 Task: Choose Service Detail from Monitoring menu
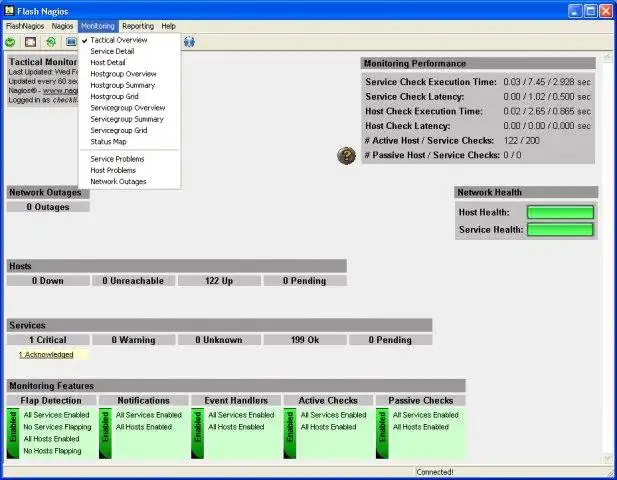(129, 52)
